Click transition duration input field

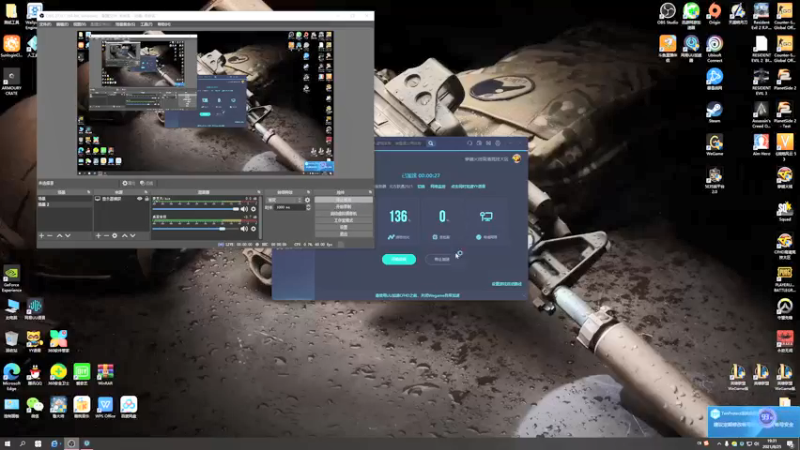click(x=290, y=207)
